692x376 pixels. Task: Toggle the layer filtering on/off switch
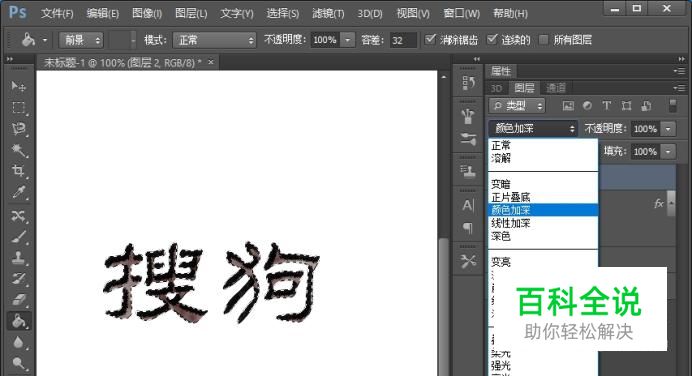click(673, 106)
